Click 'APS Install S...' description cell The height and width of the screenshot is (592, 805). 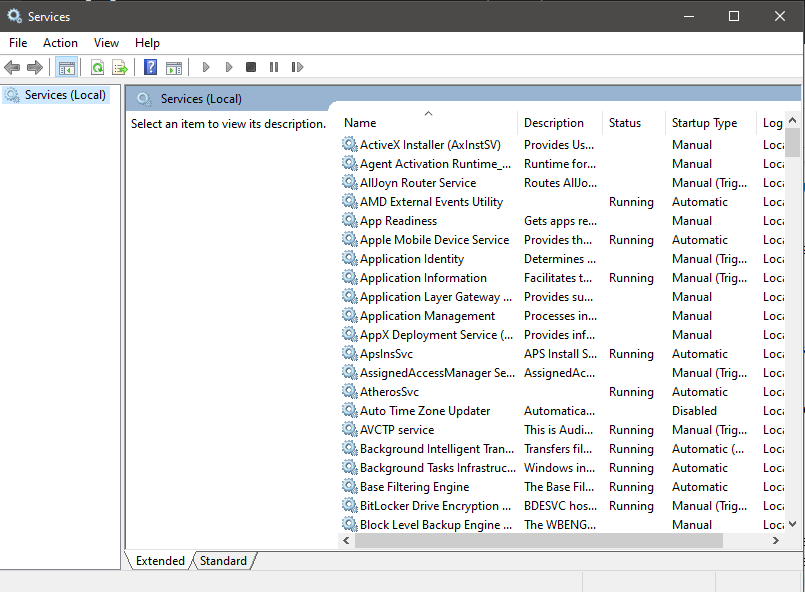click(x=560, y=354)
